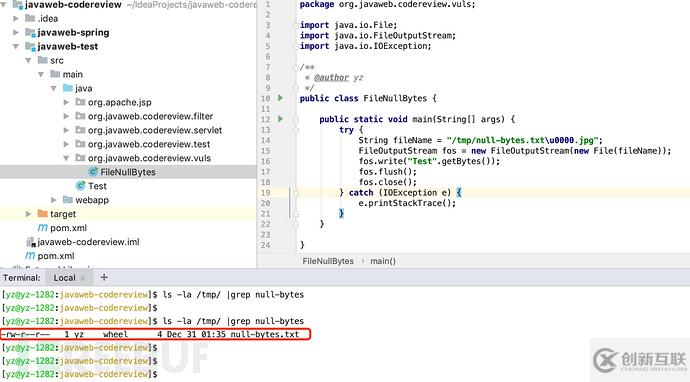This screenshot has width=690, height=382.
Task: Click the org.javaweb.codereview.vuls package icon
Action: [x=80, y=158]
